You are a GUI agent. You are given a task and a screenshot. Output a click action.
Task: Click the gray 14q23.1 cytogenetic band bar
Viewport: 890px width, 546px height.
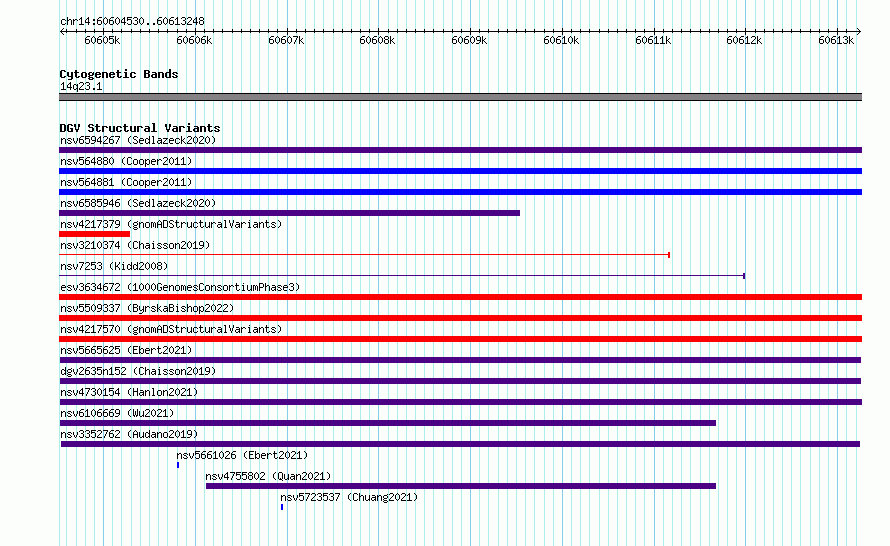460,97
